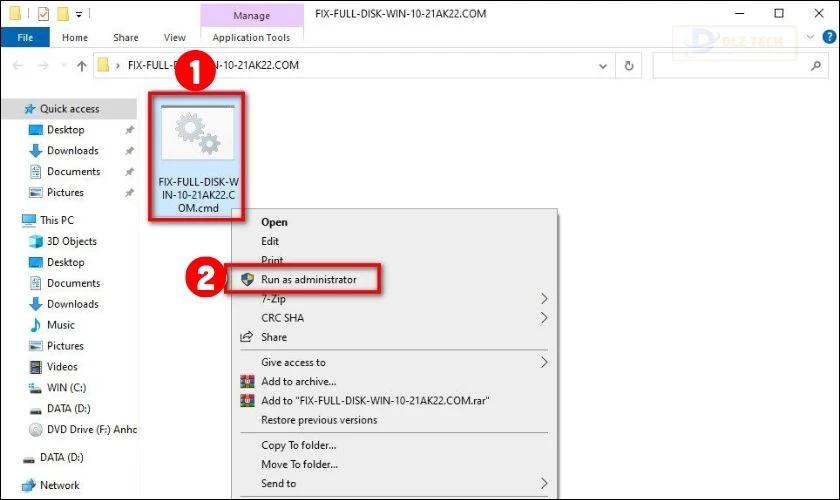Open the Music folder
Viewport: 840px width, 500px height.
click(x=61, y=325)
